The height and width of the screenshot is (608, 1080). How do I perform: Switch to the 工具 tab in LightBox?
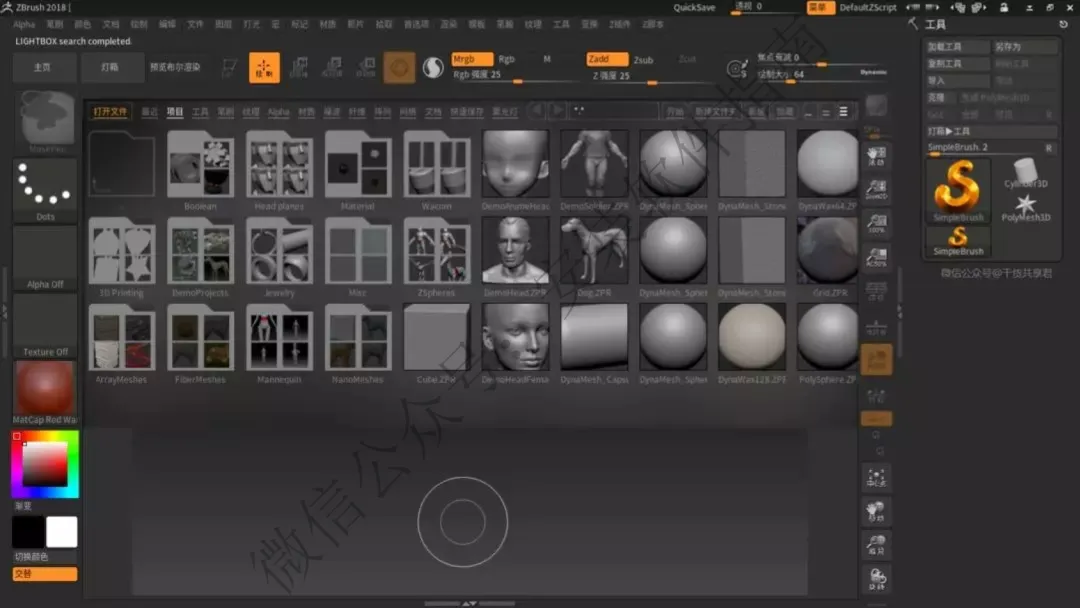tap(200, 112)
